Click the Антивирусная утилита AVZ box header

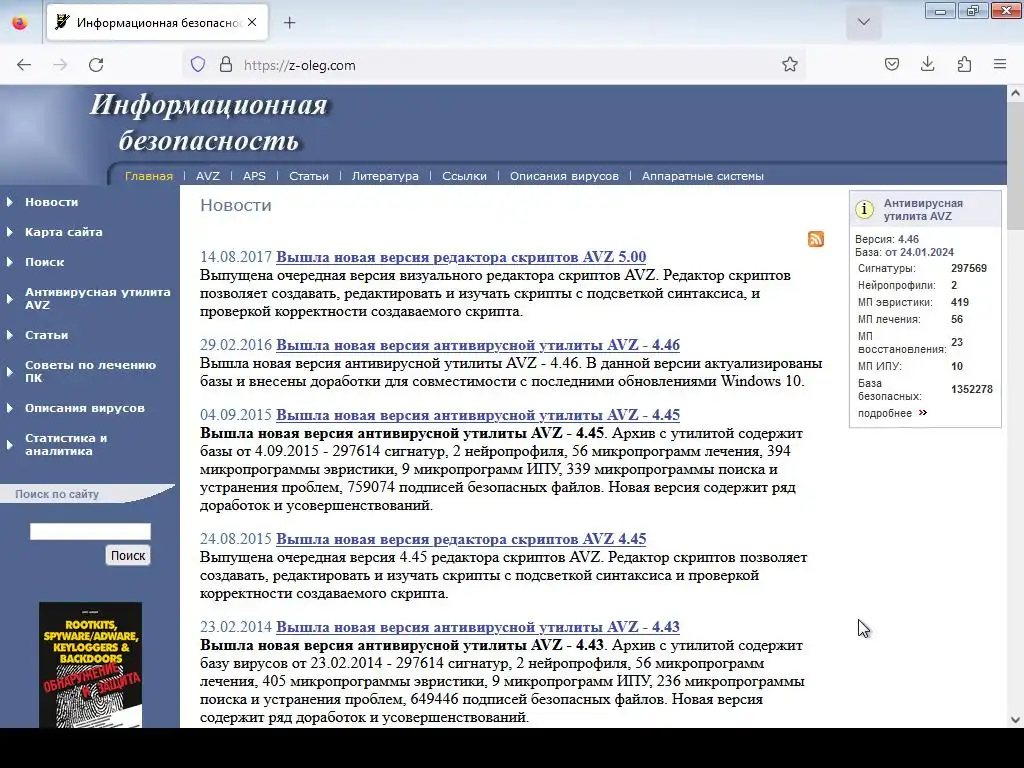(925, 210)
